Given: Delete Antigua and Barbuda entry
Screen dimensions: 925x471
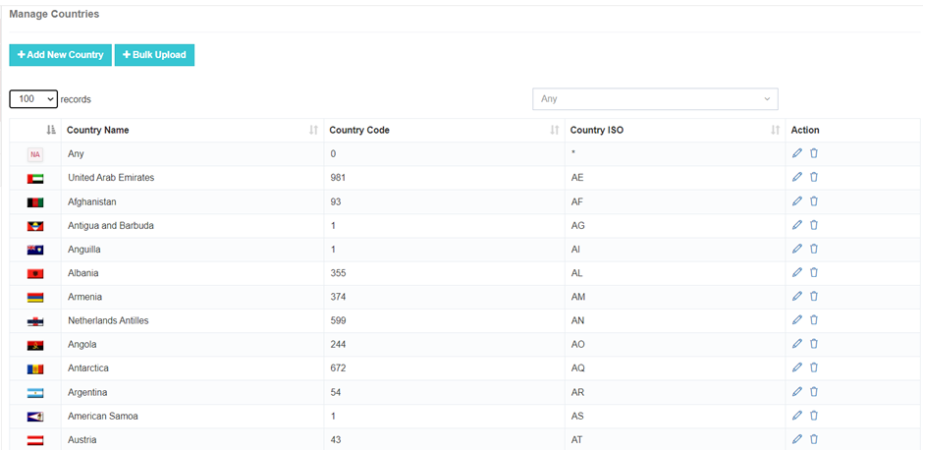Looking at the screenshot, I should pyautogui.click(x=814, y=225).
